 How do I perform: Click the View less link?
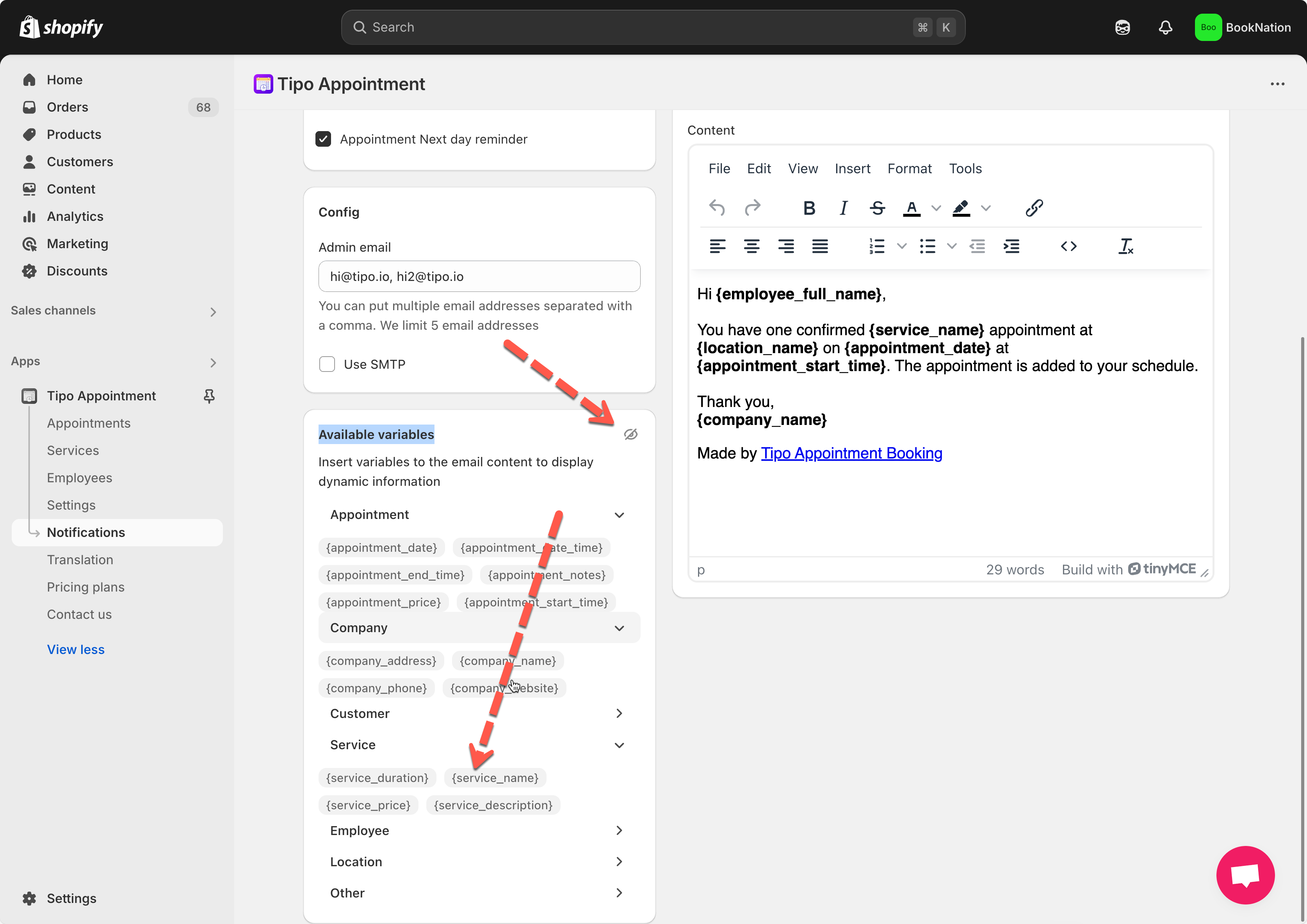[76, 649]
